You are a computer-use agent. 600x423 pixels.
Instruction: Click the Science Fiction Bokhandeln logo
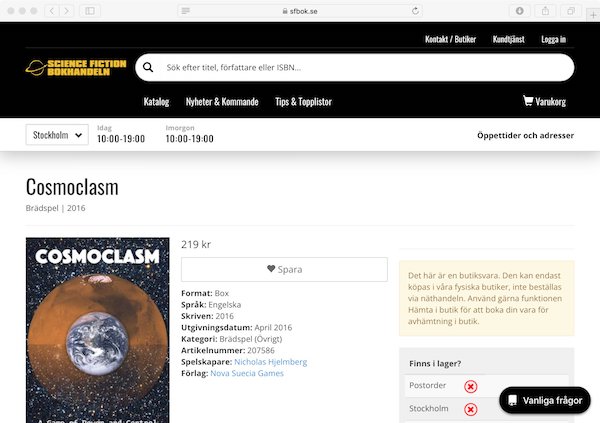[76, 67]
